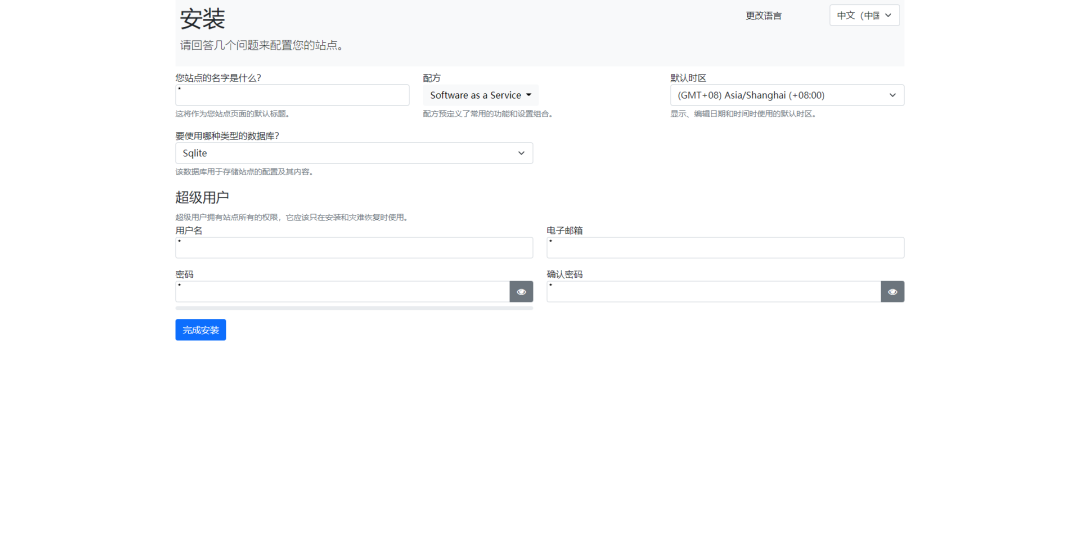
Task: Click the 更改语言 label
Action: pyautogui.click(x=764, y=16)
